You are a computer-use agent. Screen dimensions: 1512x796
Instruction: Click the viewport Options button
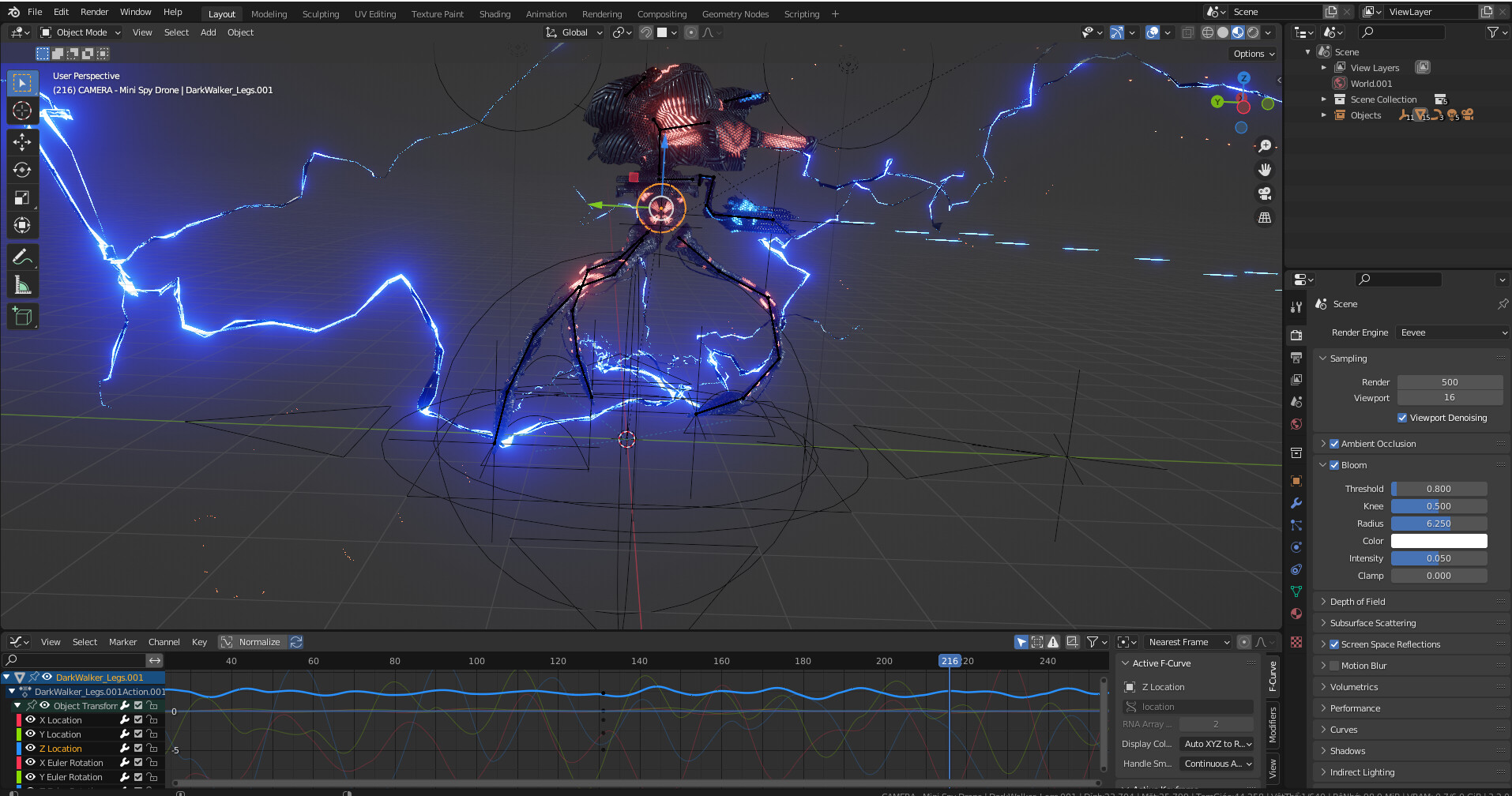tap(1254, 54)
